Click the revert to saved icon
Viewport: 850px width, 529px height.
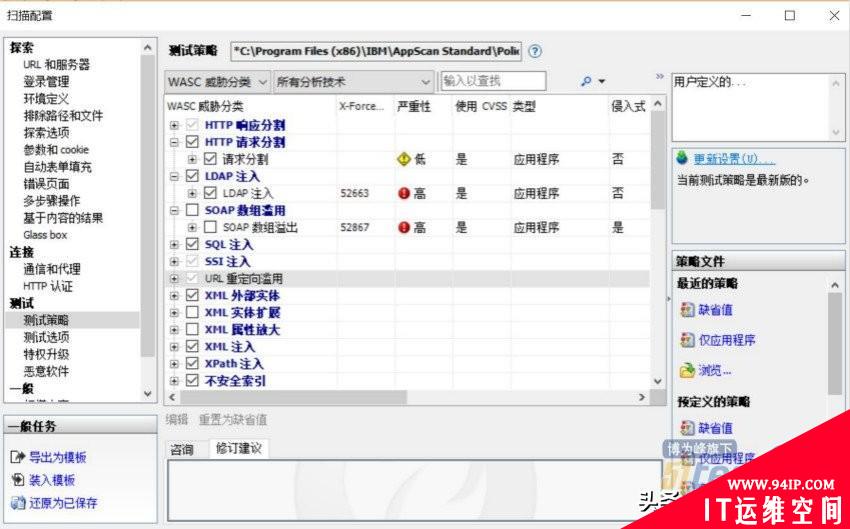point(18,503)
